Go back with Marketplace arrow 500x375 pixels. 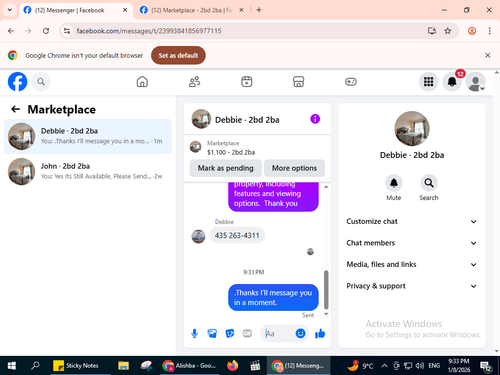15,109
